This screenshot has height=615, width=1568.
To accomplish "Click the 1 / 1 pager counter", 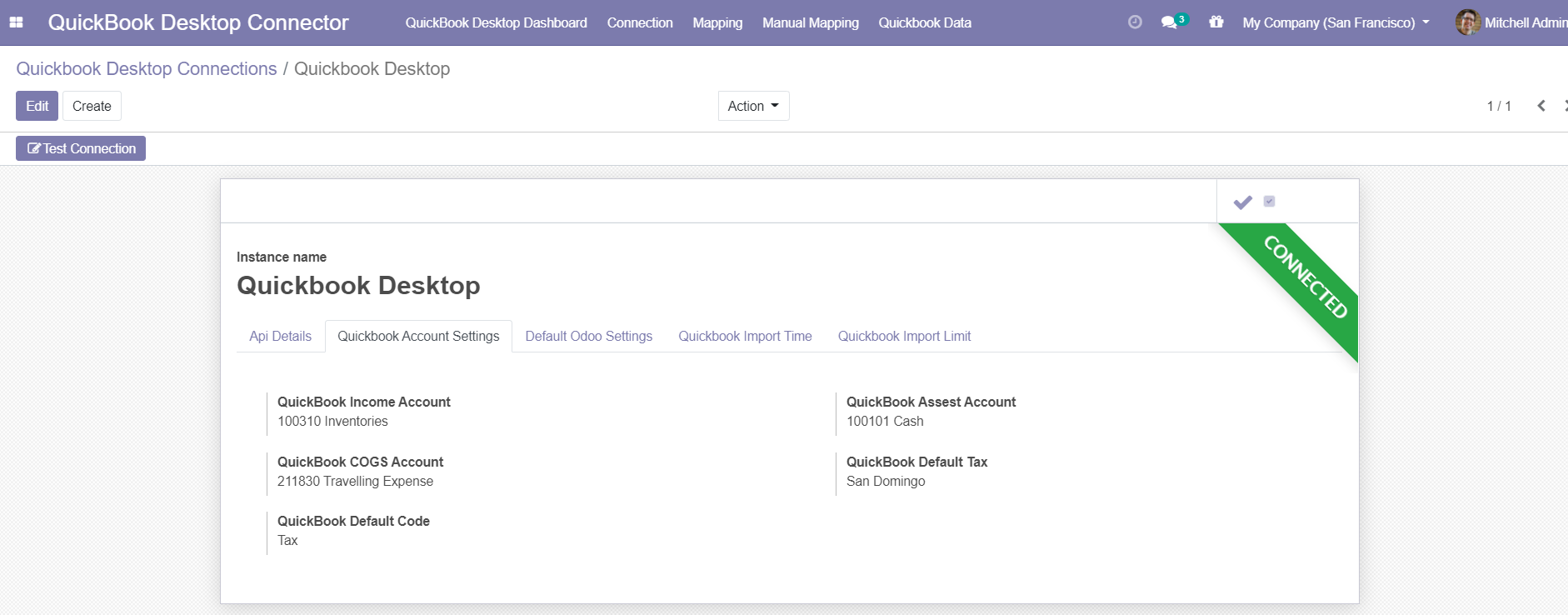I will (x=1499, y=106).
